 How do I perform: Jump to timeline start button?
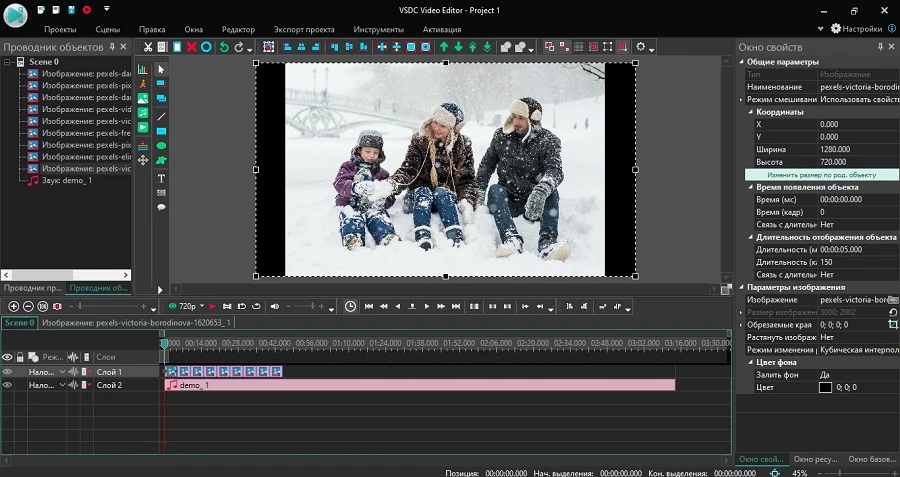[369, 307]
